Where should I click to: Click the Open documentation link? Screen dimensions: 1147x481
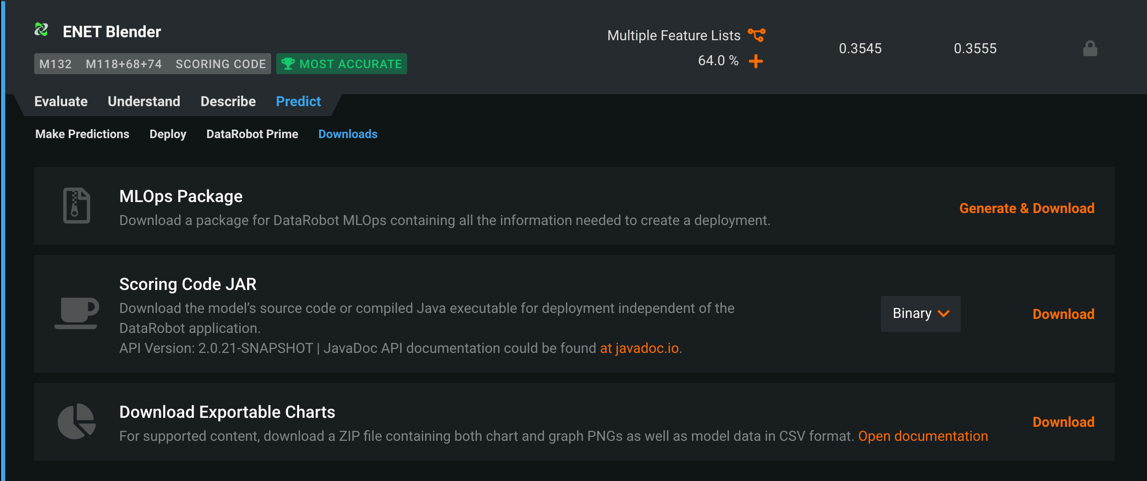tap(923, 436)
